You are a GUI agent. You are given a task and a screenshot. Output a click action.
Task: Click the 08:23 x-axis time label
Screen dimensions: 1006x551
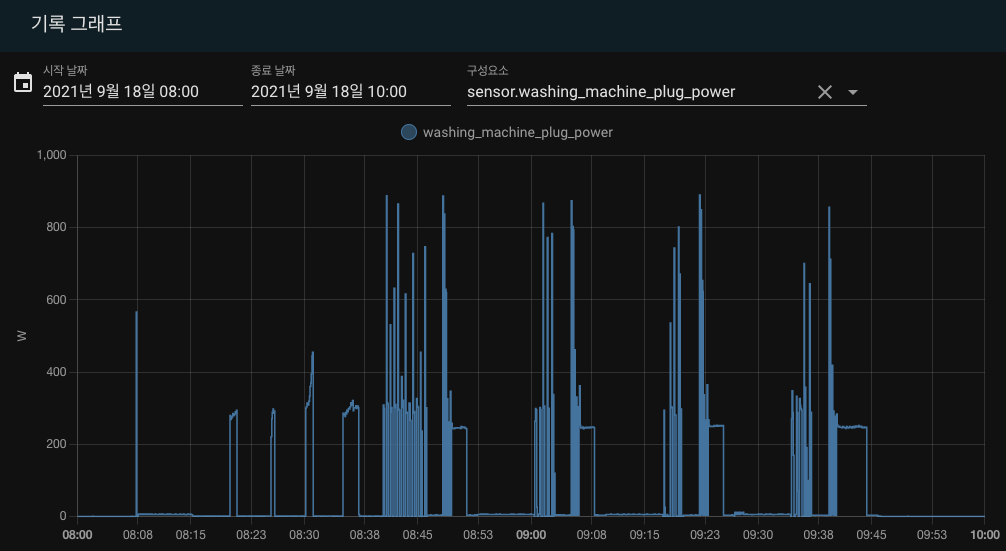[x=251, y=535]
